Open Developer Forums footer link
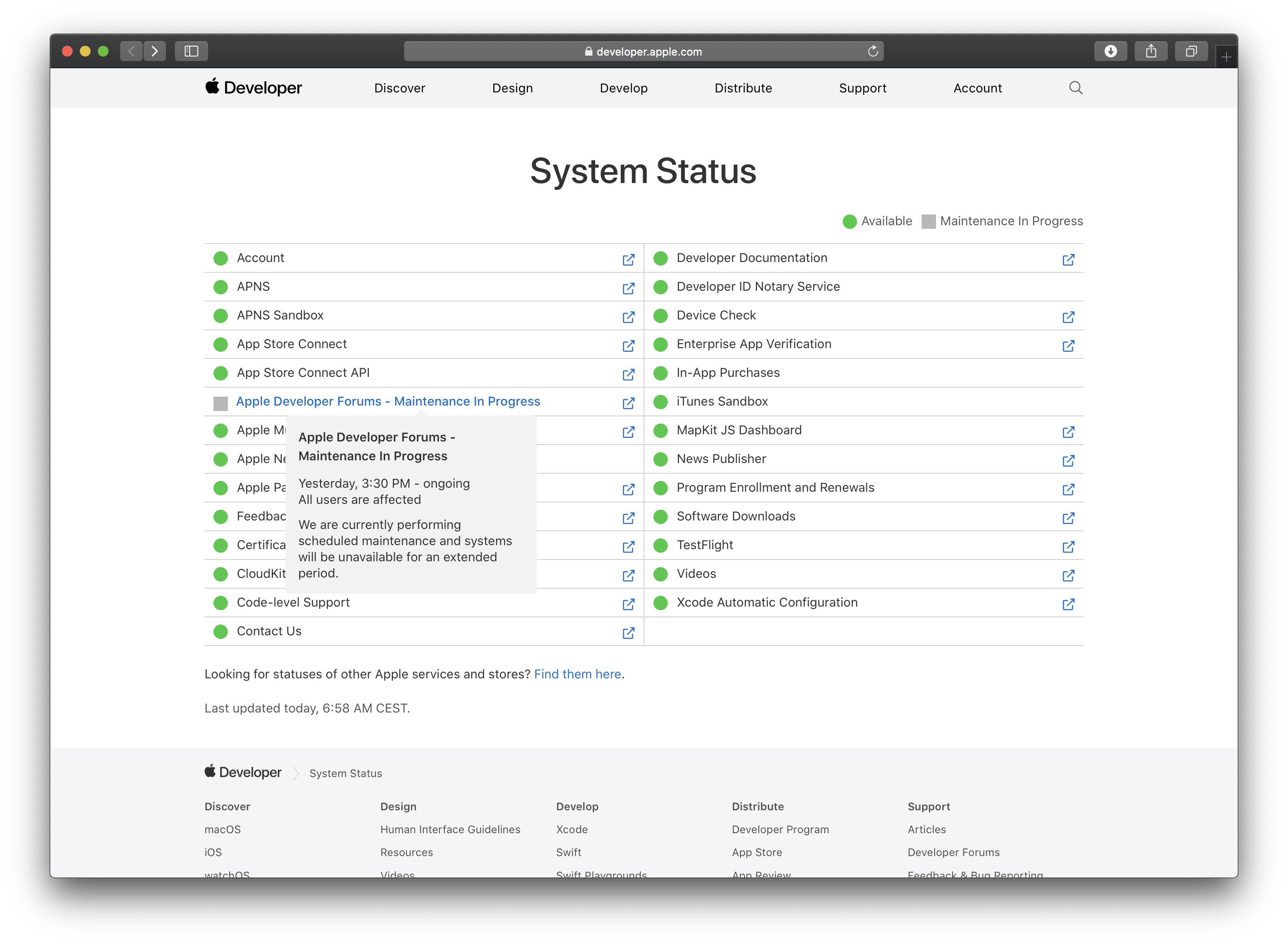The height and width of the screenshot is (944, 1288). pyautogui.click(x=953, y=852)
